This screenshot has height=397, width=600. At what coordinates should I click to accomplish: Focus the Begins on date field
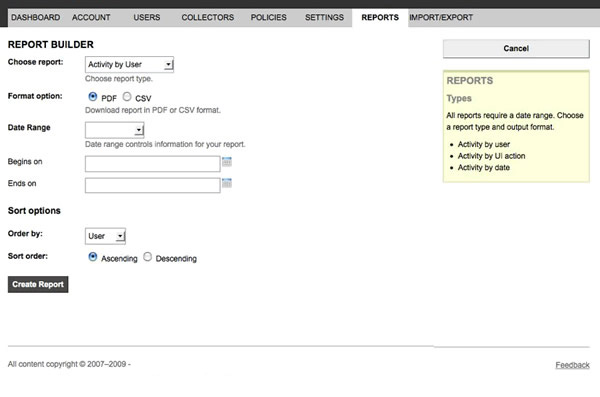click(153, 164)
